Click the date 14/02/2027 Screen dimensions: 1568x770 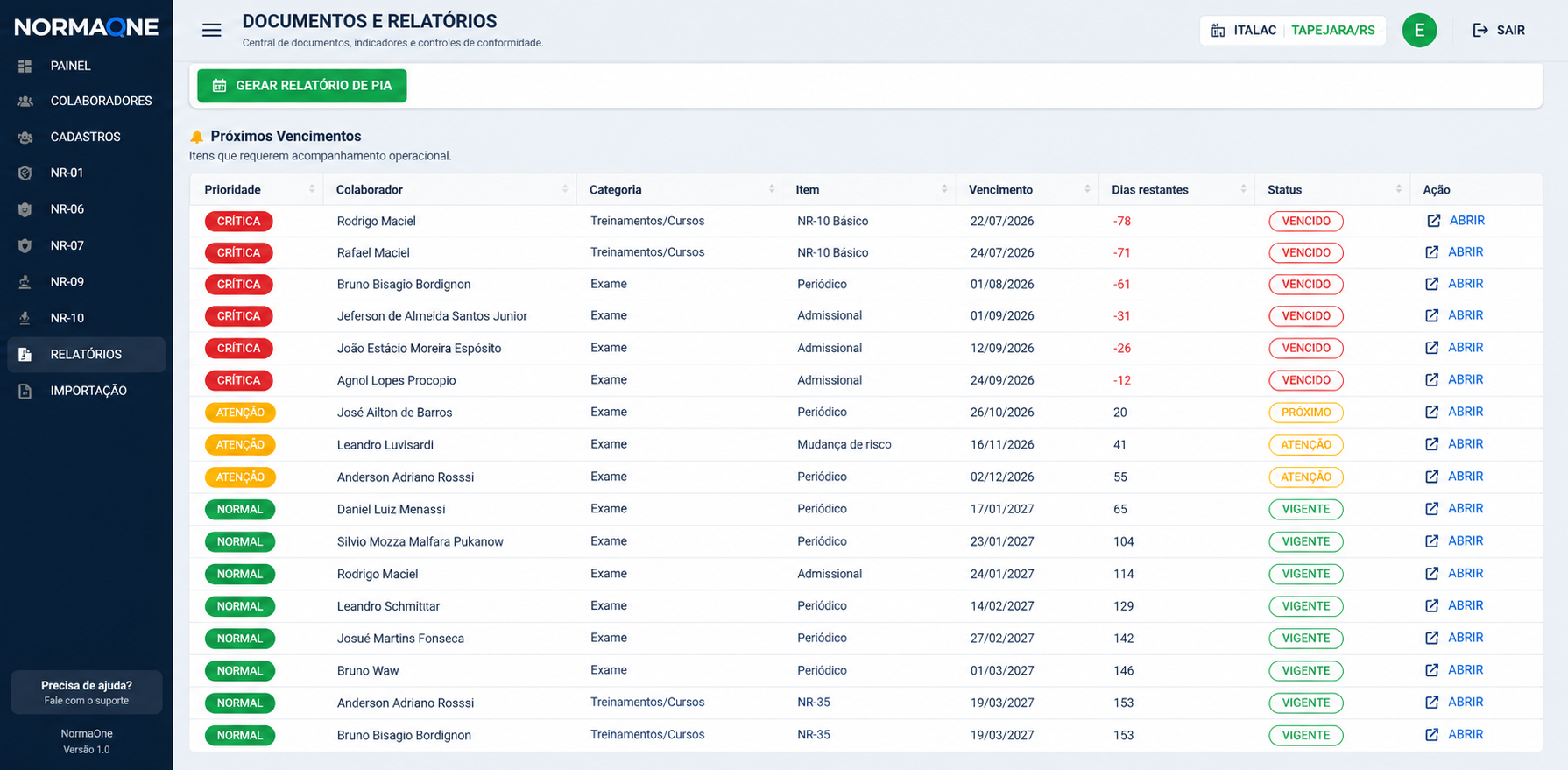[1002, 606]
